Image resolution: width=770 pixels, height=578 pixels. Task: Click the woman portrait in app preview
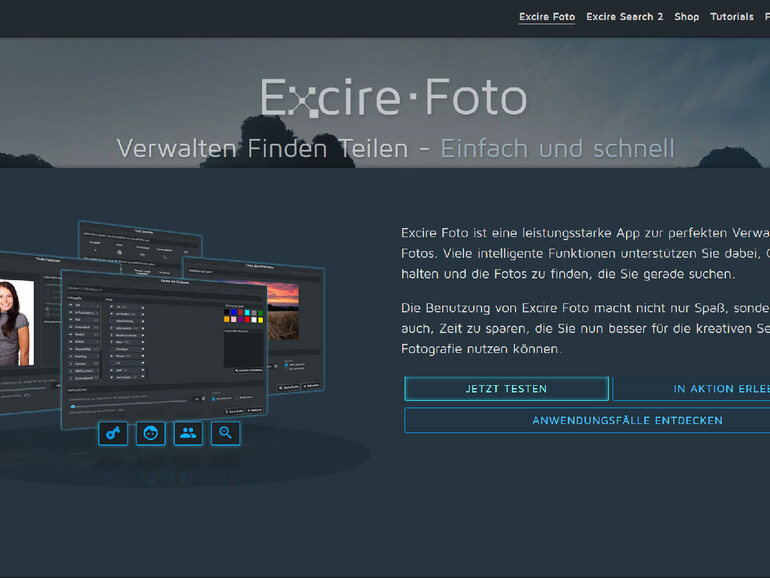tap(15, 323)
